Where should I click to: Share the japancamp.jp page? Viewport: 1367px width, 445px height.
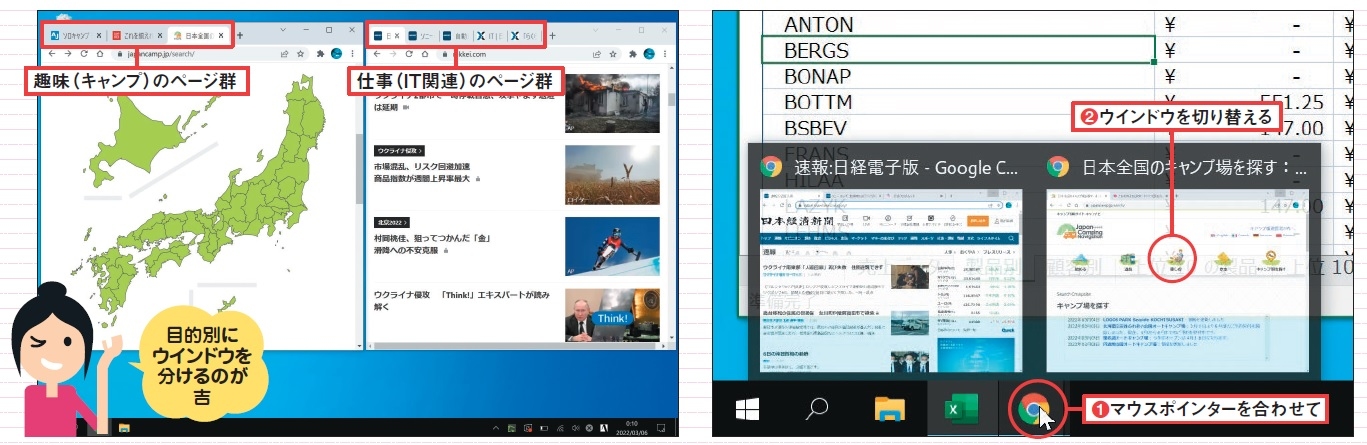285,54
